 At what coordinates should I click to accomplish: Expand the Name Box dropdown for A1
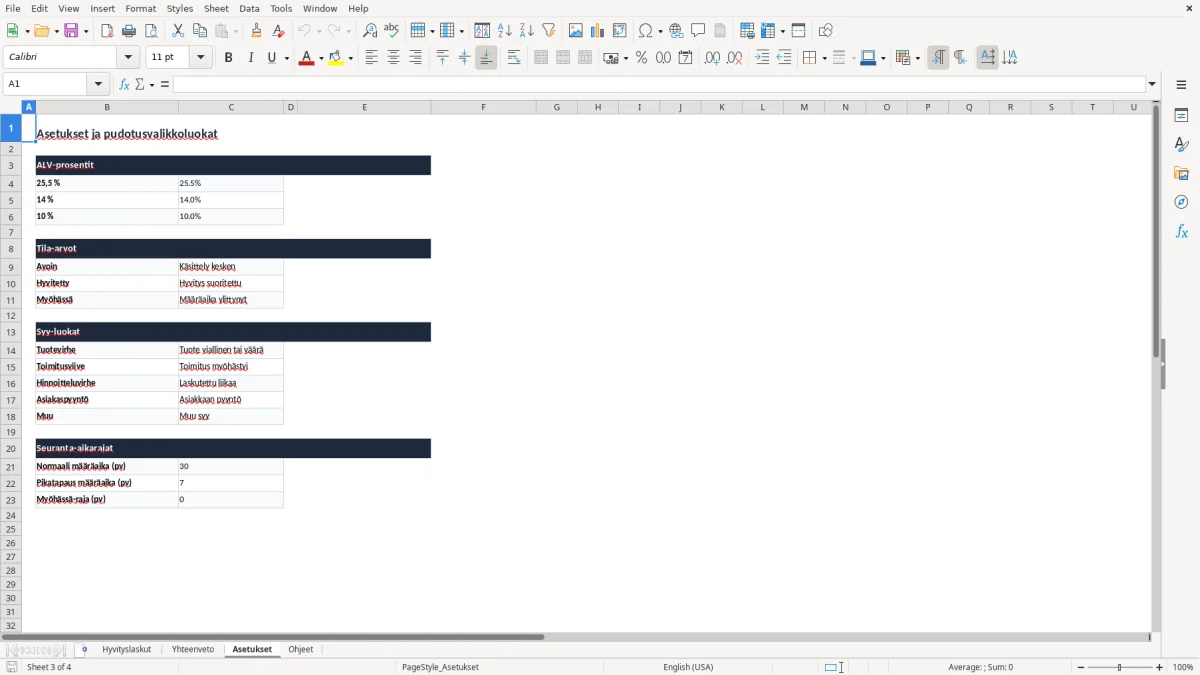pos(102,84)
